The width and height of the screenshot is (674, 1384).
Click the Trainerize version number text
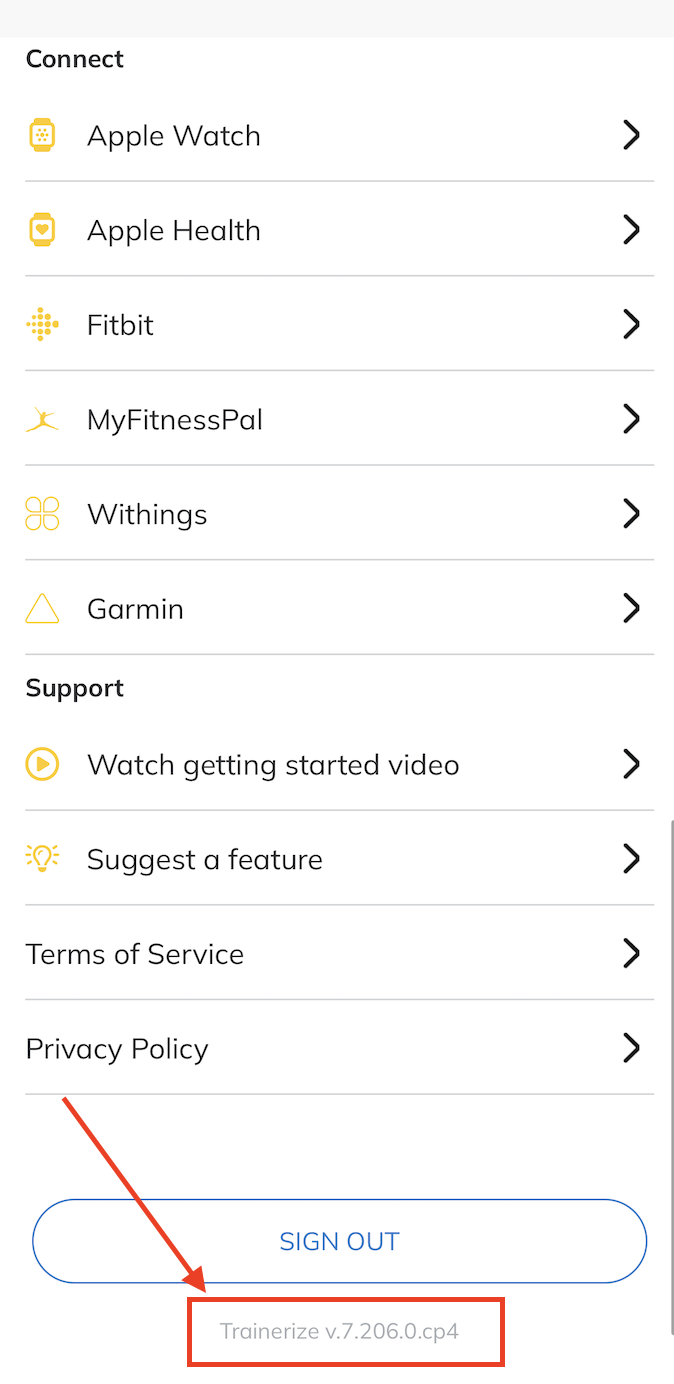(x=340, y=1332)
